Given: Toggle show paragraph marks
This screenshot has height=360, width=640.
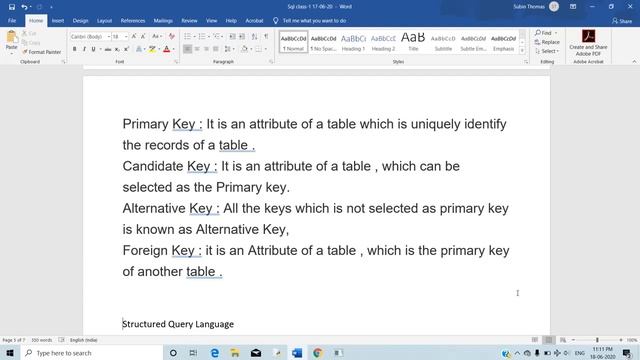Looking at the screenshot, I should pyautogui.click(x=266, y=36).
